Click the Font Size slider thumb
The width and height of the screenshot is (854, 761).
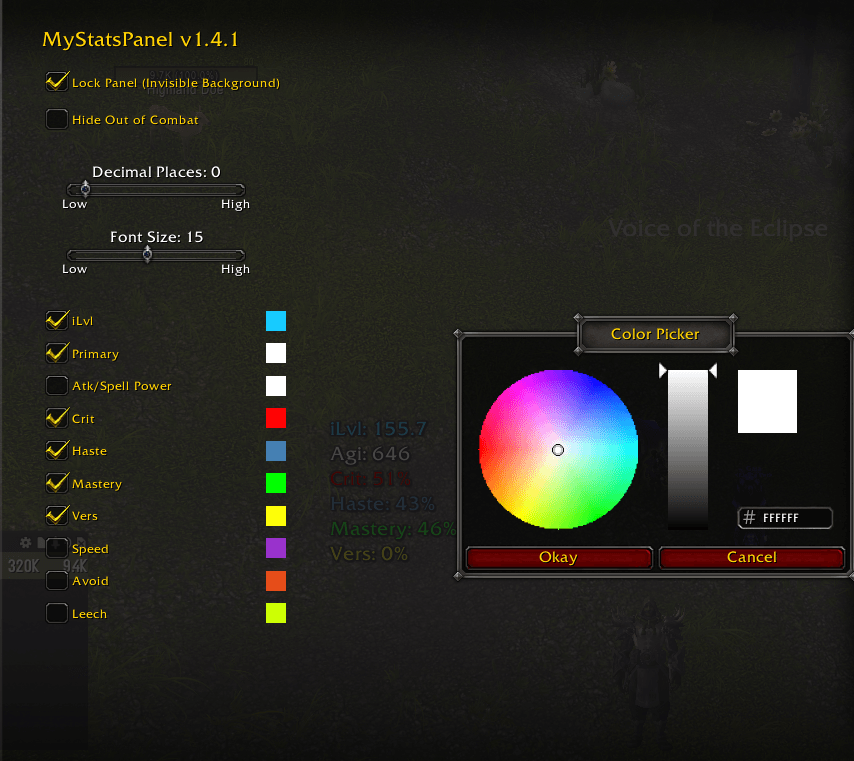147,254
